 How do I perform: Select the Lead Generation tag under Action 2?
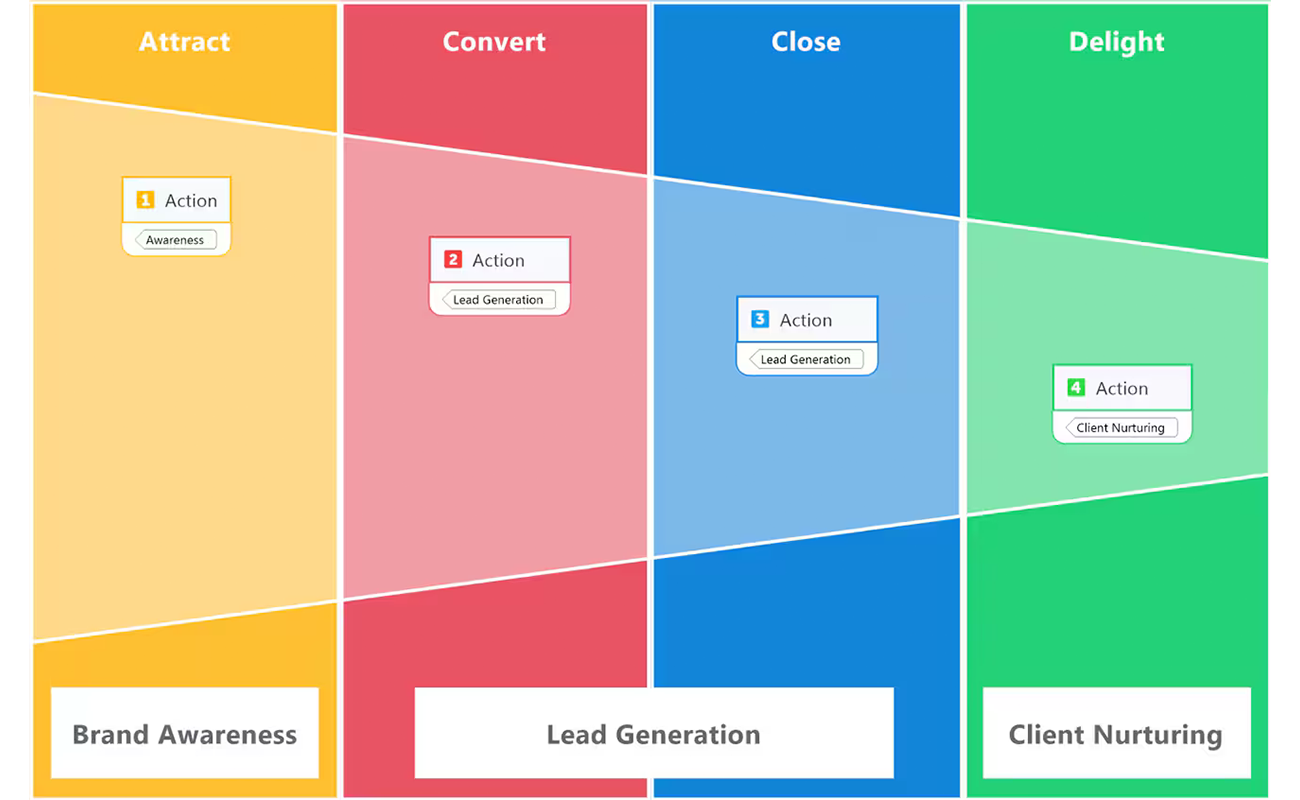[498, 300]
